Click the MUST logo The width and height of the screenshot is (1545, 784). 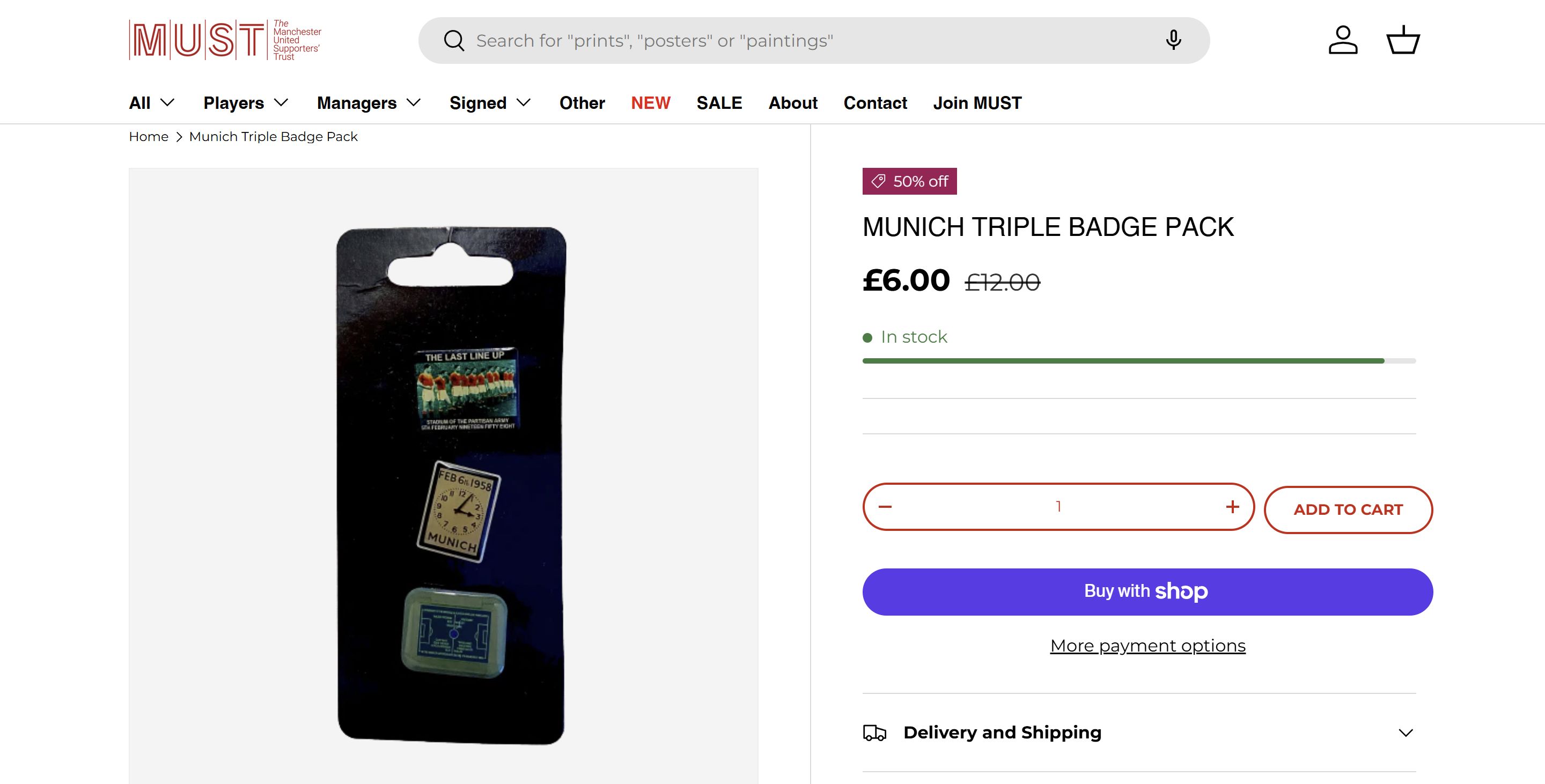[225, 40]
